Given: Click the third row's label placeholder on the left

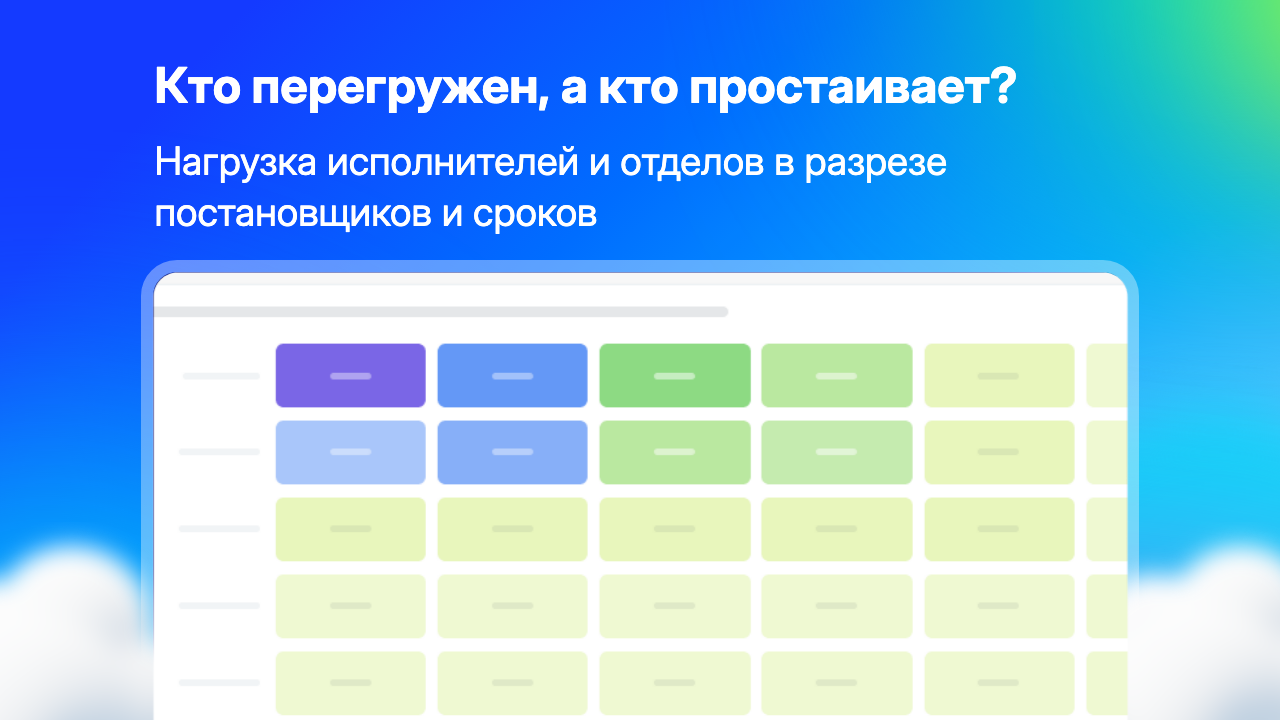Looking at the screenshot, I should (220, 529).
